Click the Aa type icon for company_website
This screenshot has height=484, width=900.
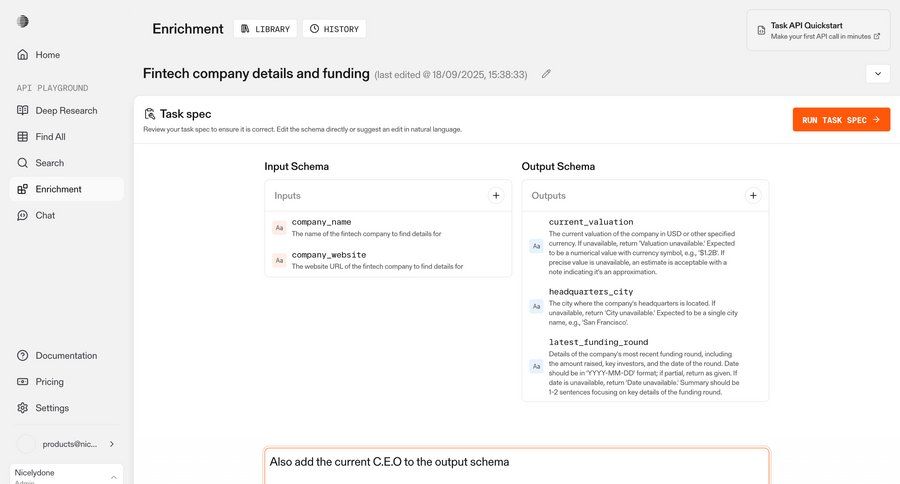pyautogui.click(x=280, y=260)
